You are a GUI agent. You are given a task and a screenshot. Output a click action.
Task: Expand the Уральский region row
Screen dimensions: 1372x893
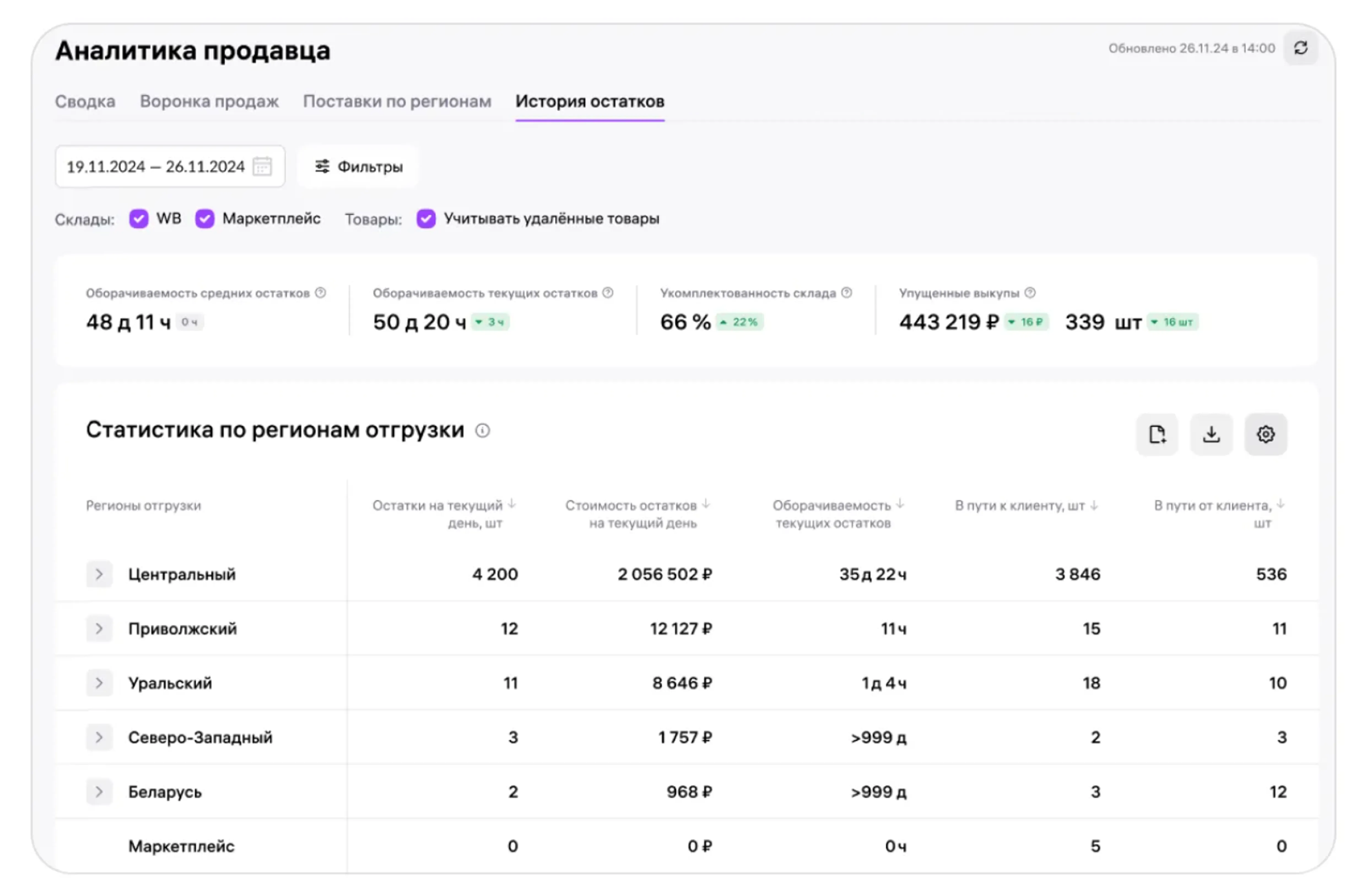99,683
